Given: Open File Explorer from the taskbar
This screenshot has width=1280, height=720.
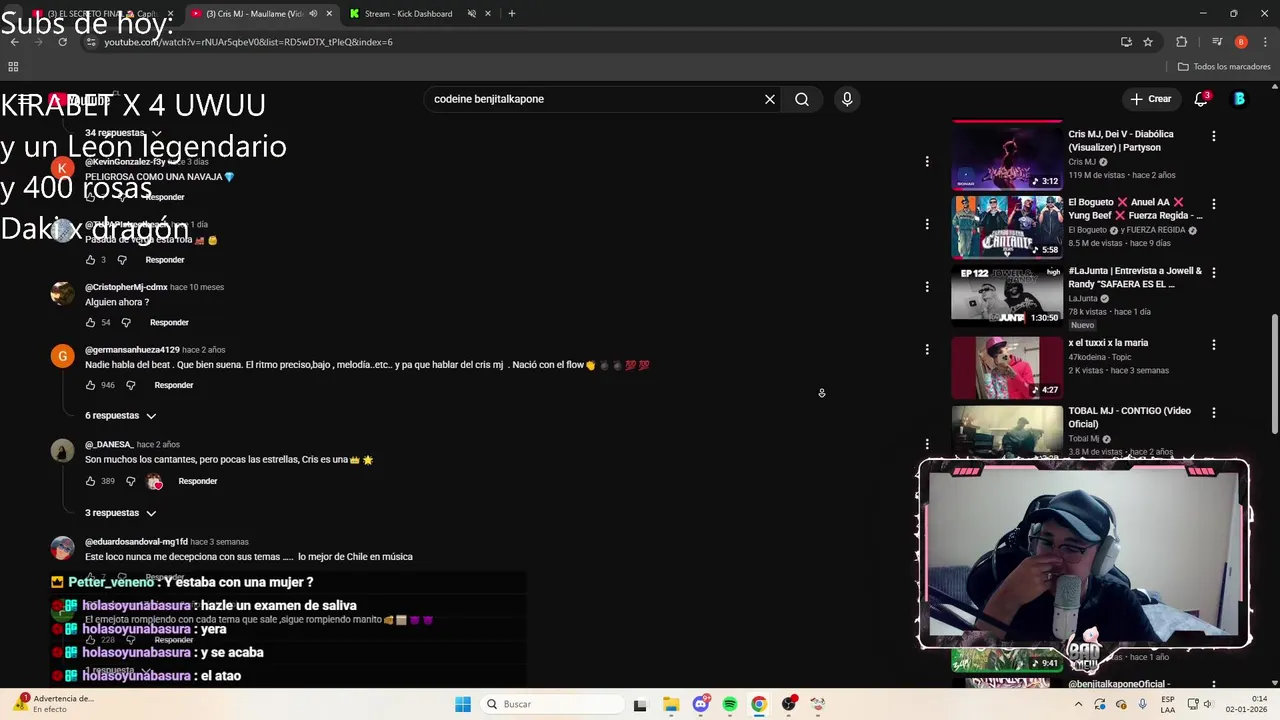Looking at the screenshot, I should pos(671,704).
